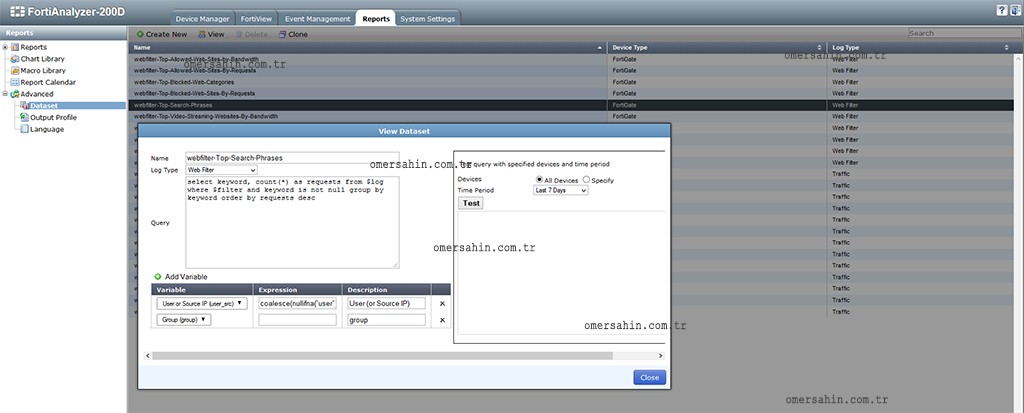Select row webfilter-Top-Blocked-Web-Categories
Screen dimensions: 1024x413
coord(571,82)
